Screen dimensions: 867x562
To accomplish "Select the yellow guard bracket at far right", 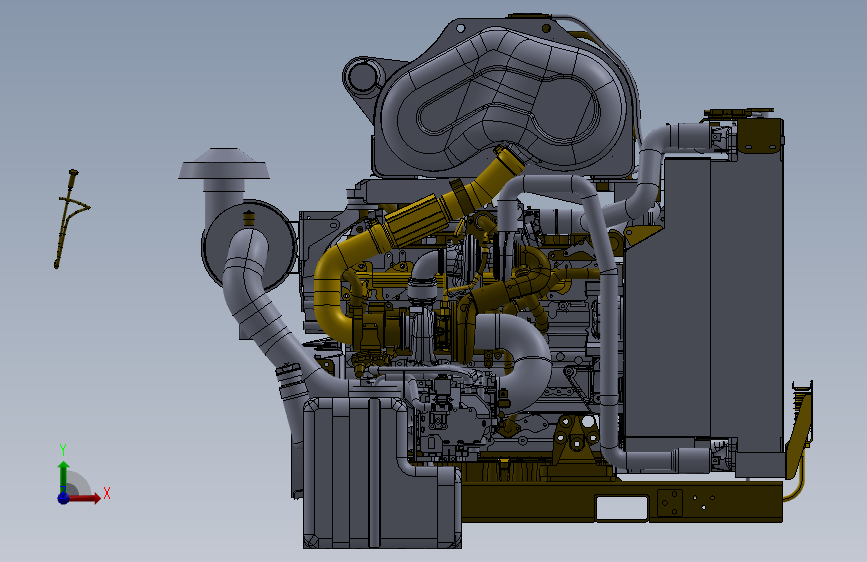I will coord(800,437).
